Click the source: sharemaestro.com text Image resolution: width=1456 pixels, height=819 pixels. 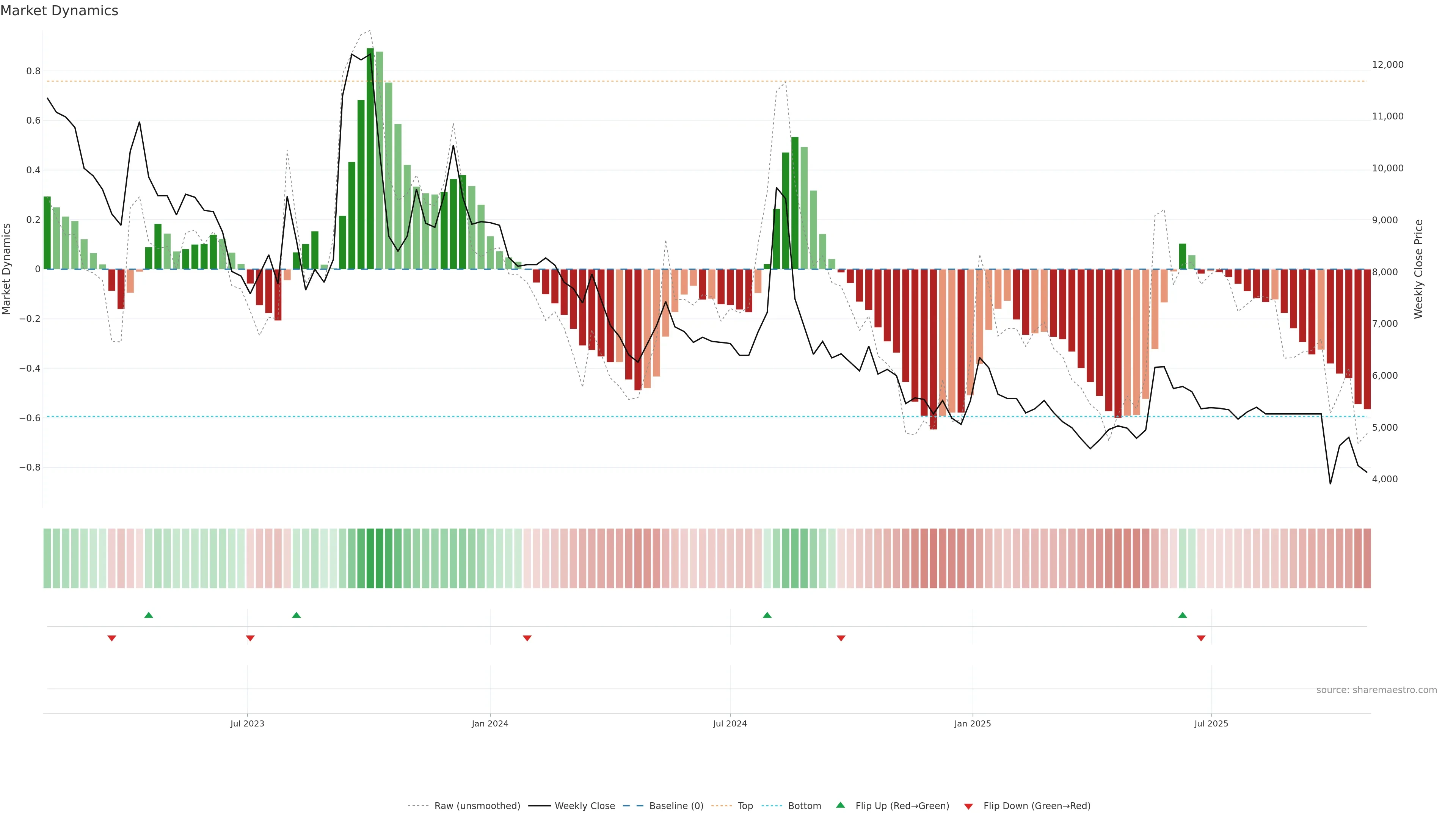[1376, 690]
